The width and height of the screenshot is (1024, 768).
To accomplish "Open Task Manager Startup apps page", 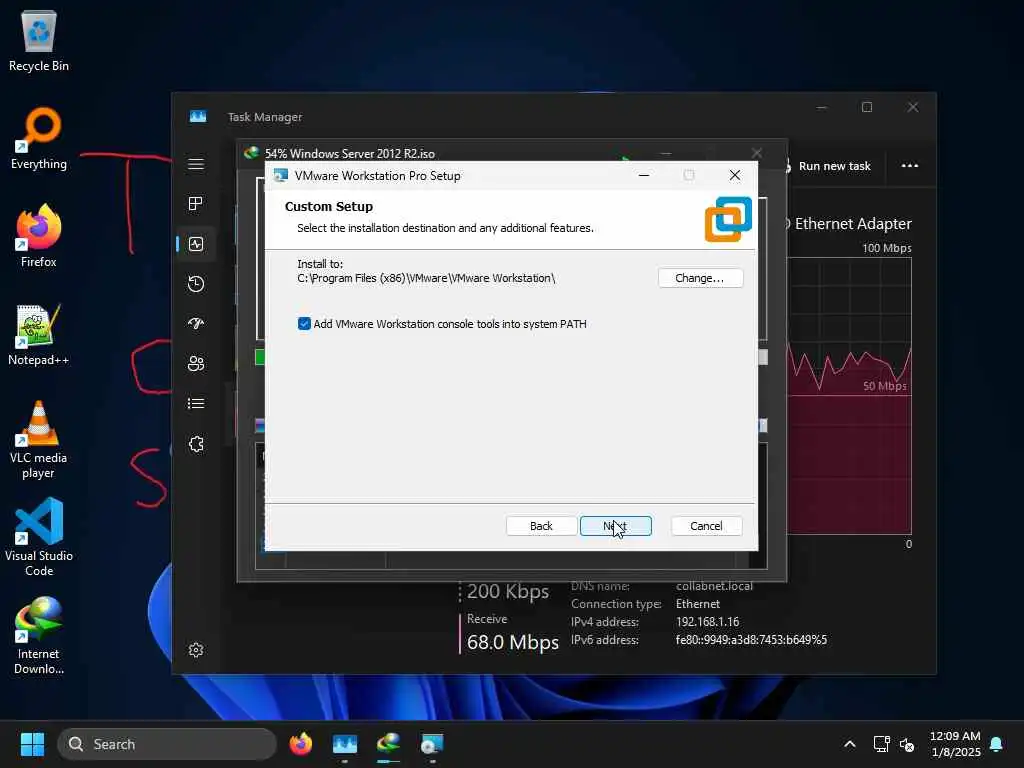I will click(x=196, y=324).
